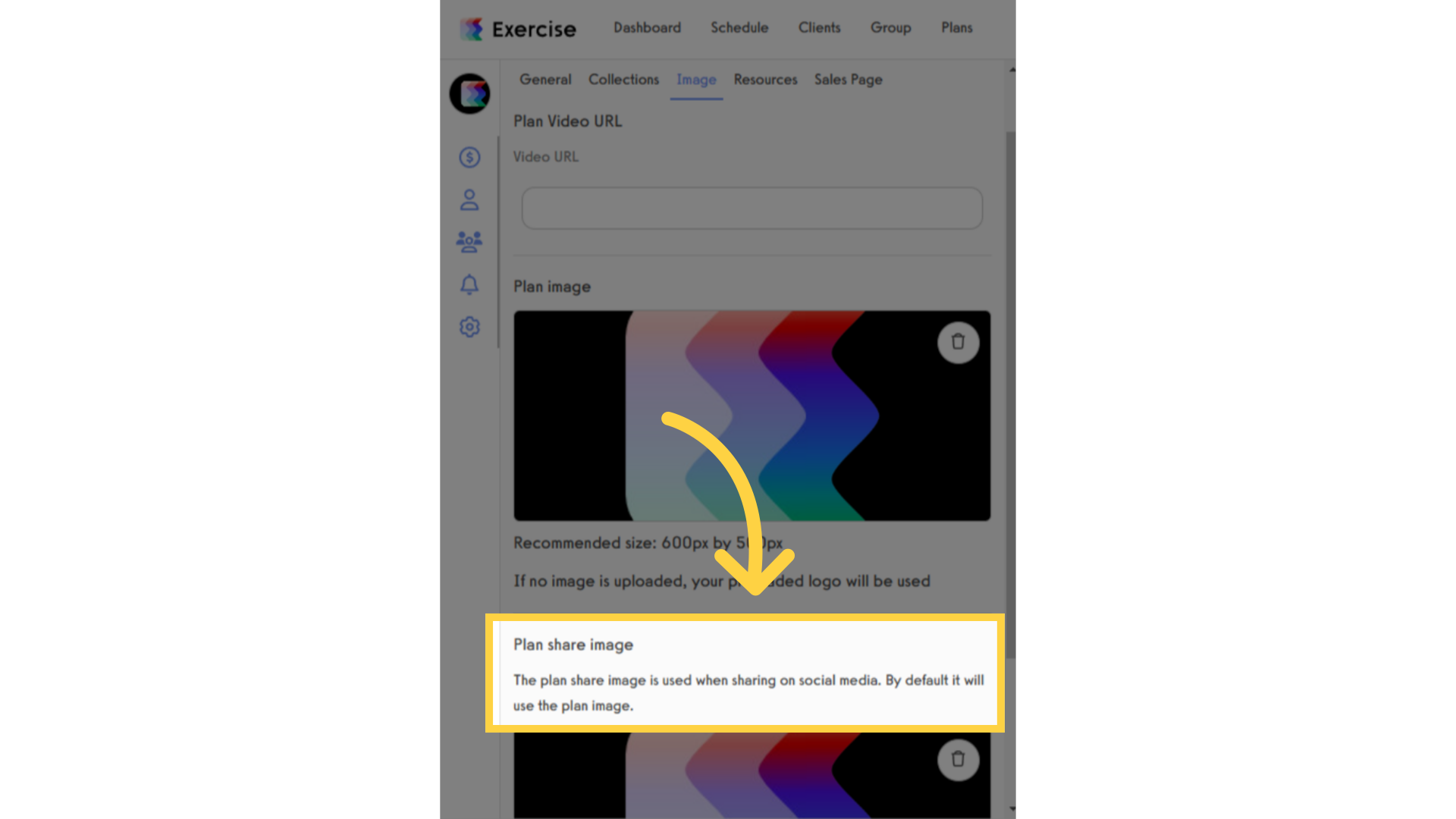Image resolution: width=1456 pixels, height=819 pixels.
Task: Open the notifications bell icon
Action: (x=469, y=284)
